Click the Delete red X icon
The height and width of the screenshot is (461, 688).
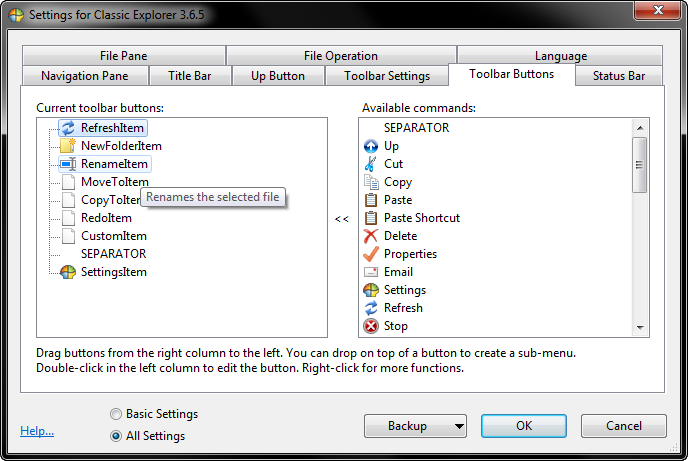pos(371,236)
